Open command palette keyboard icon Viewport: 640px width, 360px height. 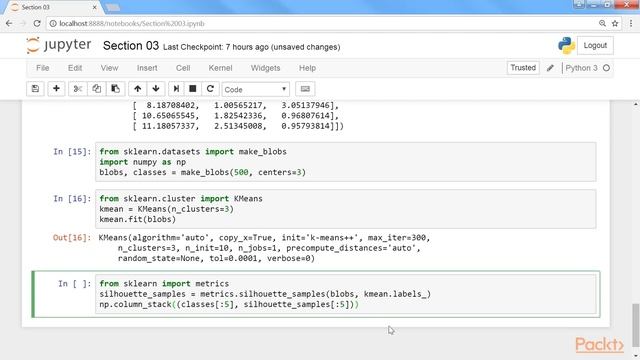click(x=305, y=89)
